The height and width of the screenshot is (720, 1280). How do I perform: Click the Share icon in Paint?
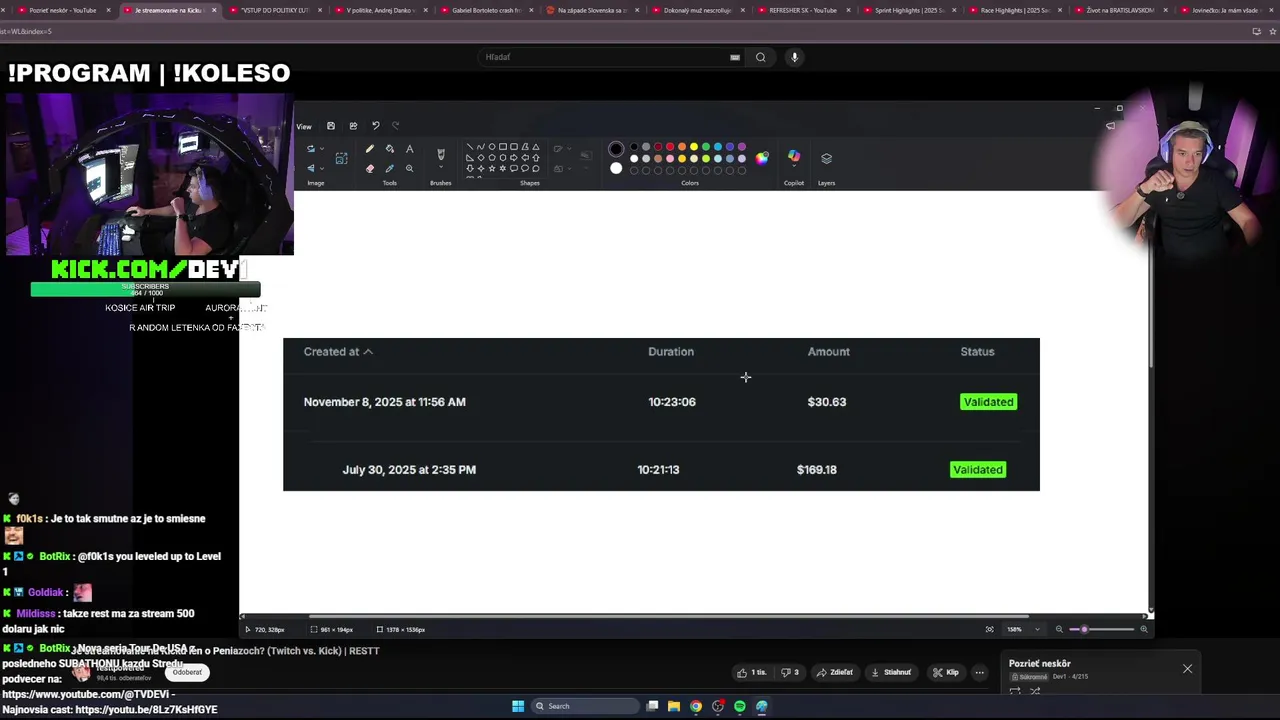(353, 126)
